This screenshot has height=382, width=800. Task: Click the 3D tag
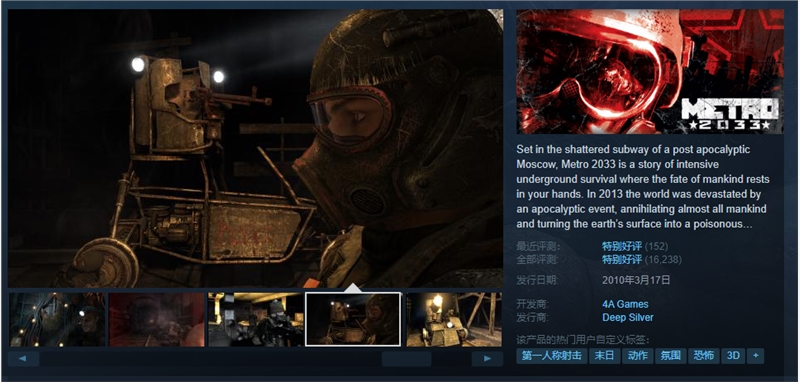click(733, 355)
